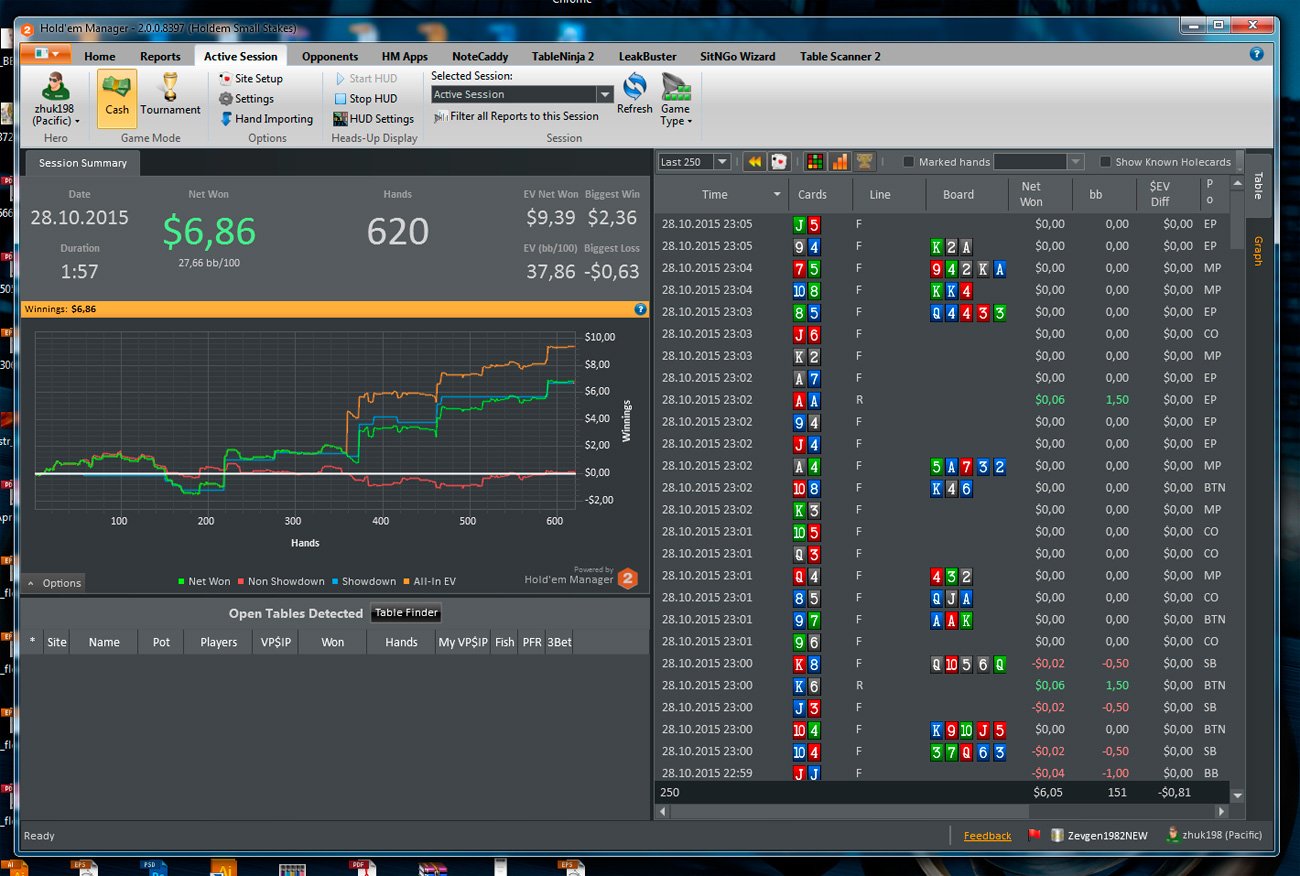Open the Feedback link
The image size is (1300, 876).
pyautogui.click(x=987, y=836)
